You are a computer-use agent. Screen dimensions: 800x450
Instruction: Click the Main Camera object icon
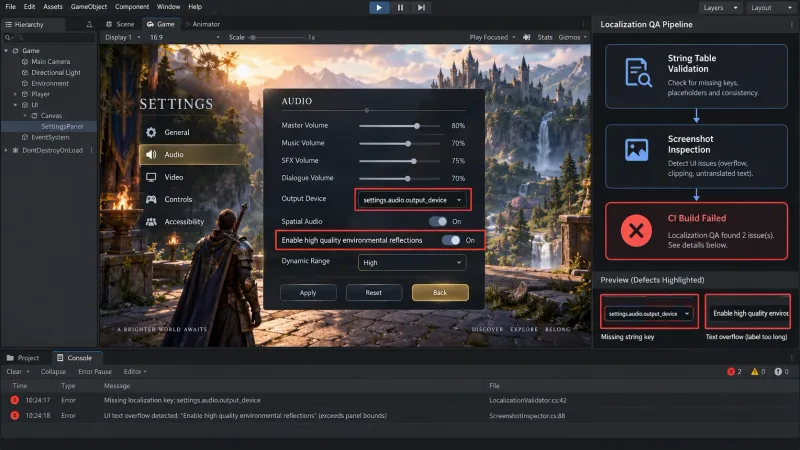(24, 61)
